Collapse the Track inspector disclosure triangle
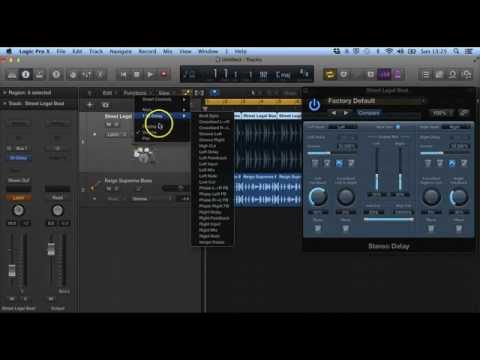480x360 pixels. click(x=4, y=104)
